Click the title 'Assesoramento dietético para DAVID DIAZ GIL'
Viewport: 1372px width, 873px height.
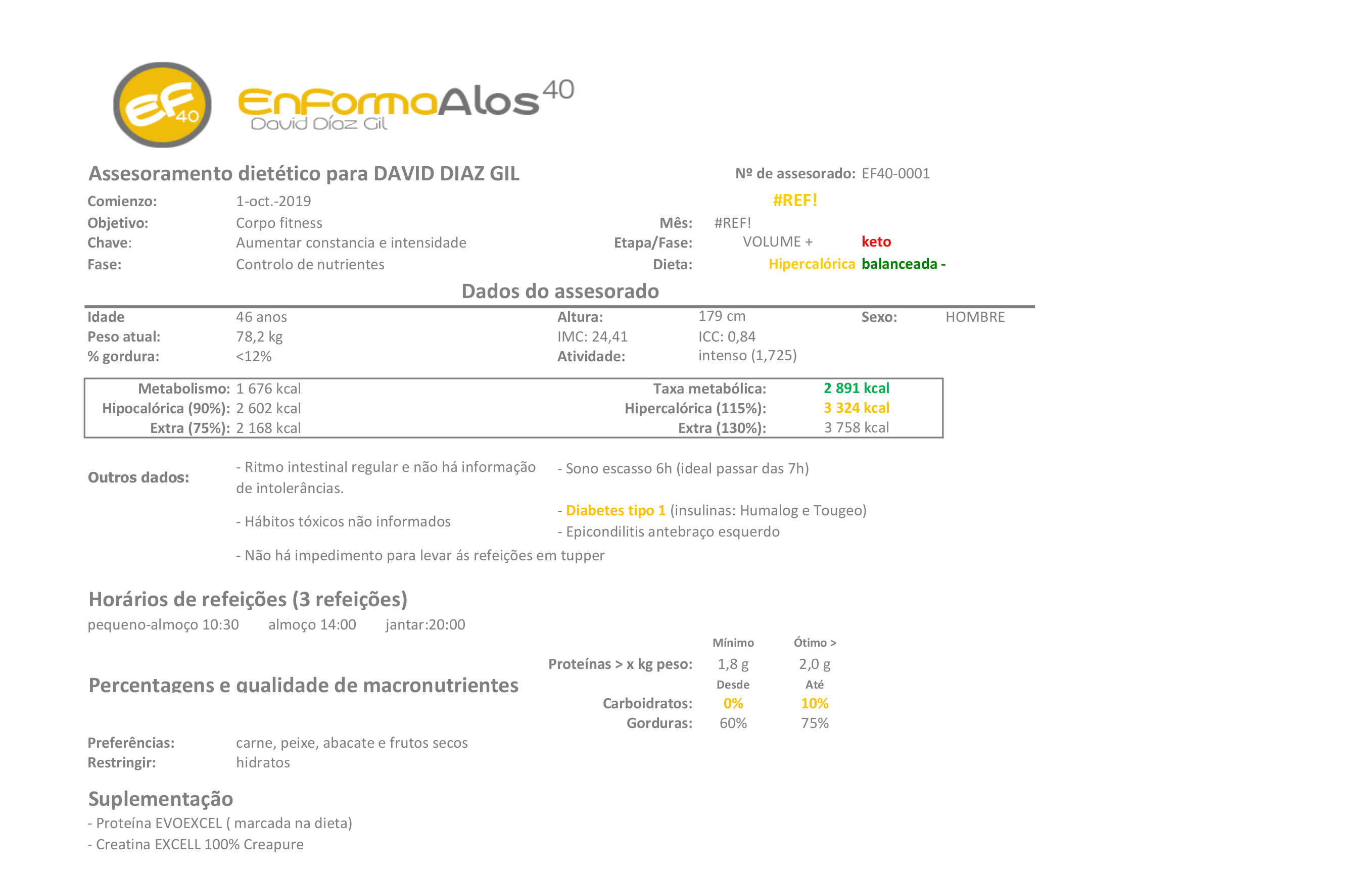(x=304, y=174)
